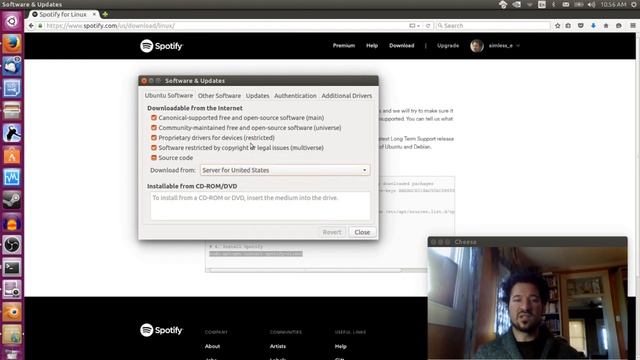Open Help link in Spotify header
This screenshot has height=360, width=640.
click(372, 46)
